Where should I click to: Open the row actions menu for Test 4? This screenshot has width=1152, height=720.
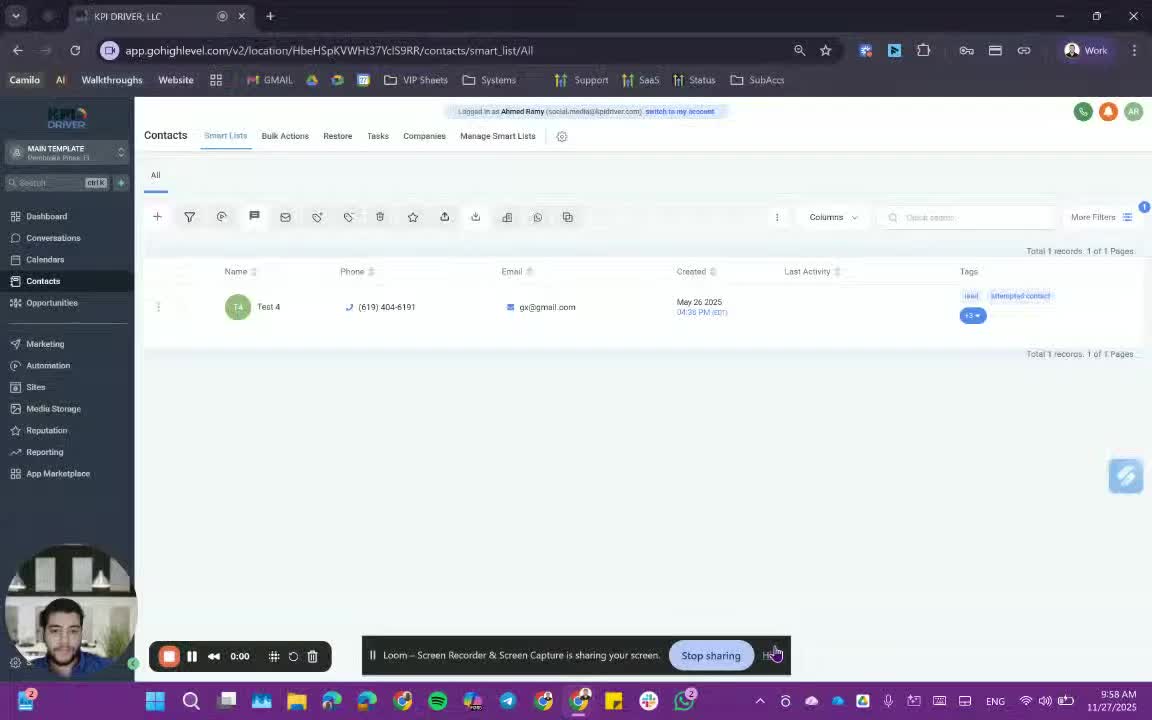point(158,306)
